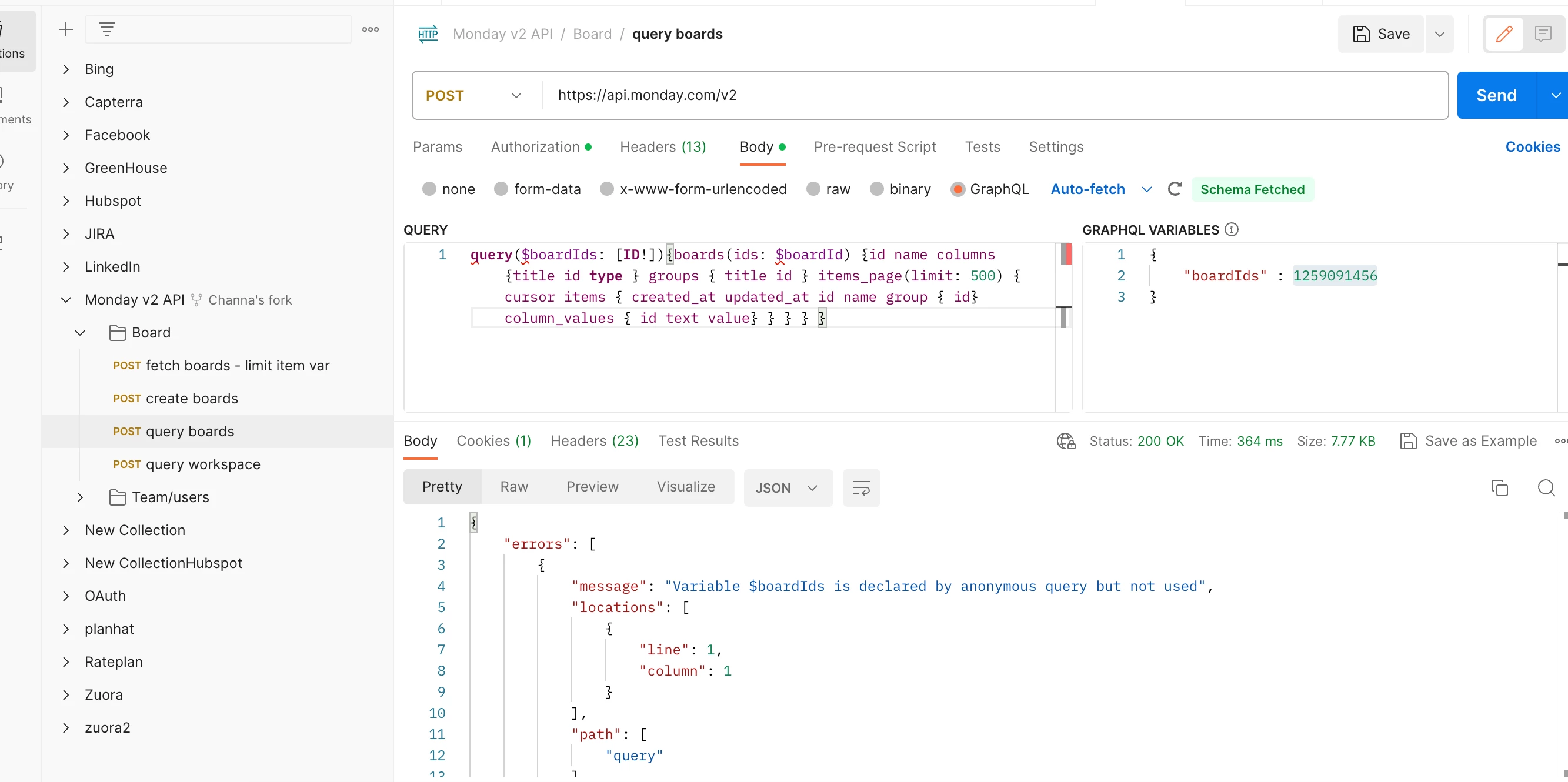The image size is (1568, 782).
Task: Click the Board folder icon
Action: click(x=117, y=332)
